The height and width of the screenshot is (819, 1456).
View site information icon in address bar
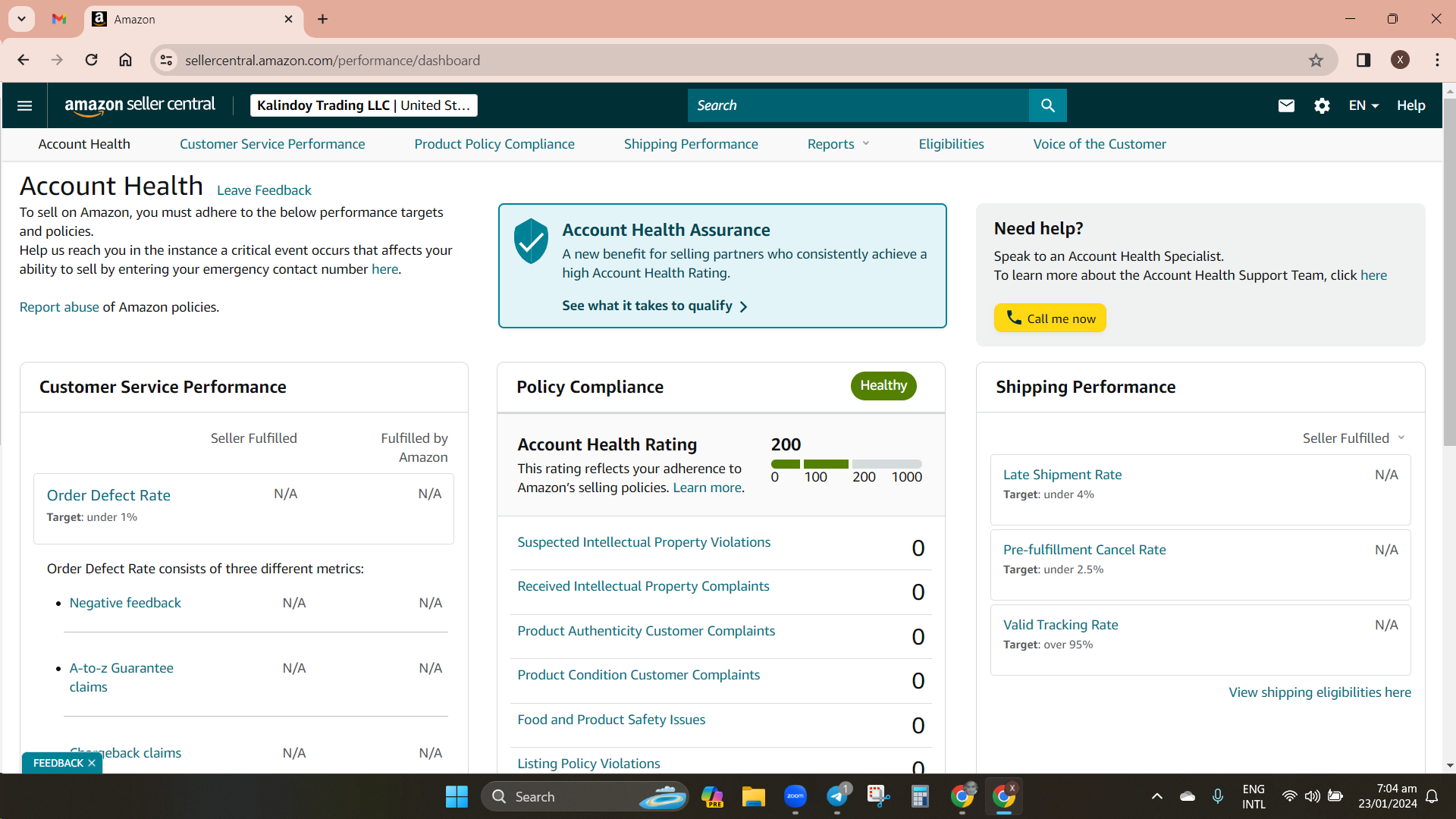click(167, 60)
